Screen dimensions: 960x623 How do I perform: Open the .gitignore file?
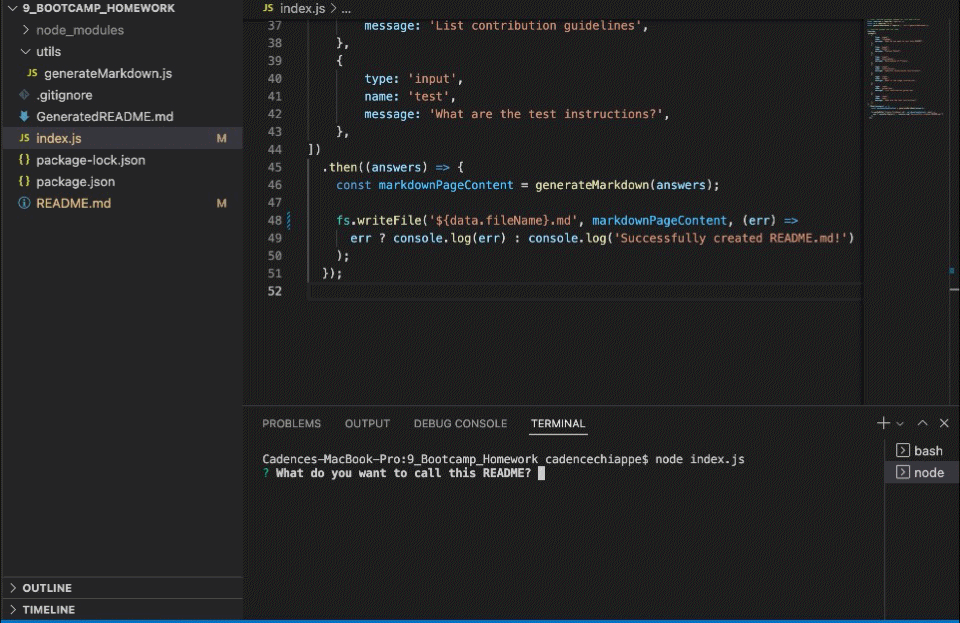click(x=64, y=95)
